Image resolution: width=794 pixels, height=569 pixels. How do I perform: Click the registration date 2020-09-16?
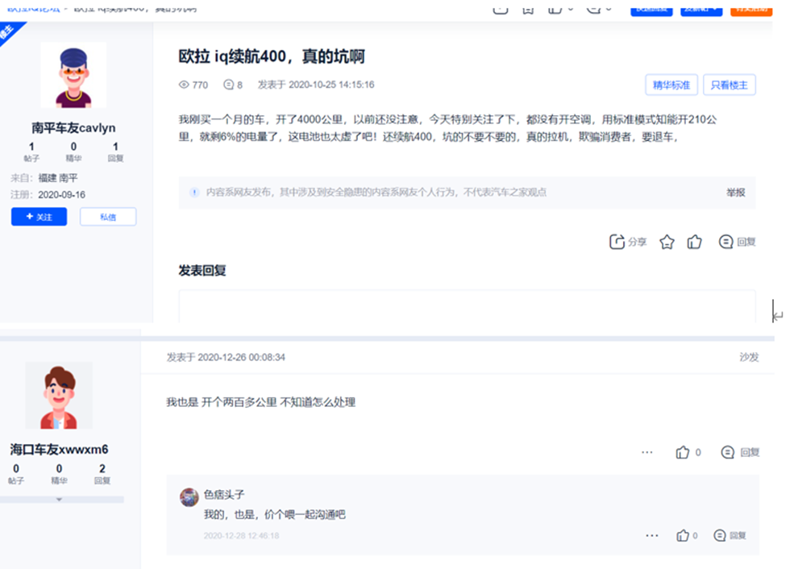pyautogui.click(x=62, y=195)
